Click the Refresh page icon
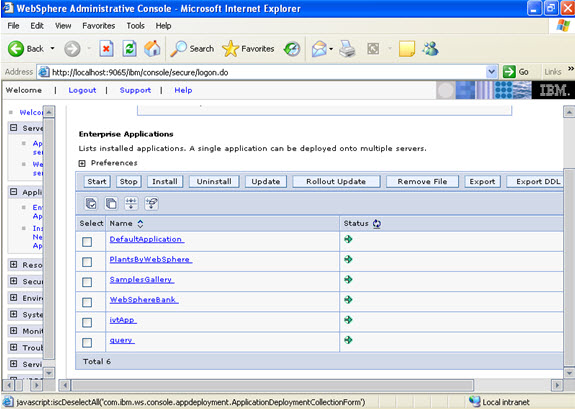Viewport: 575px width, 409px height. [x=129, y=48]
